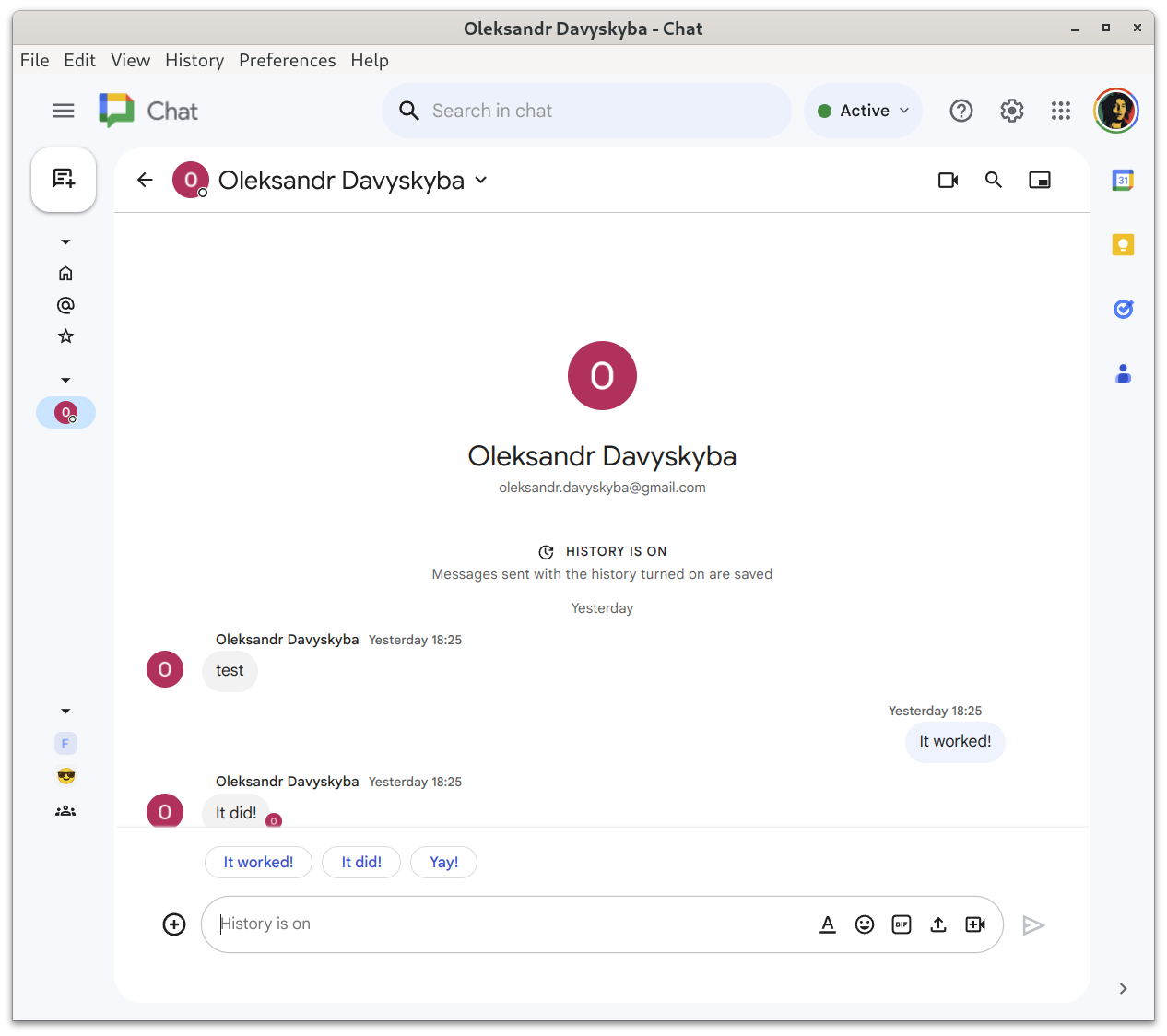
Task: Search within this conversation
Action: point(994,180)
